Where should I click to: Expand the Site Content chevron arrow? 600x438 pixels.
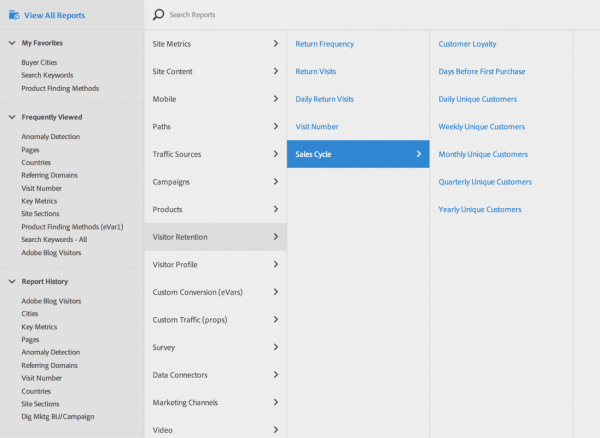click(x=276, y=71)
